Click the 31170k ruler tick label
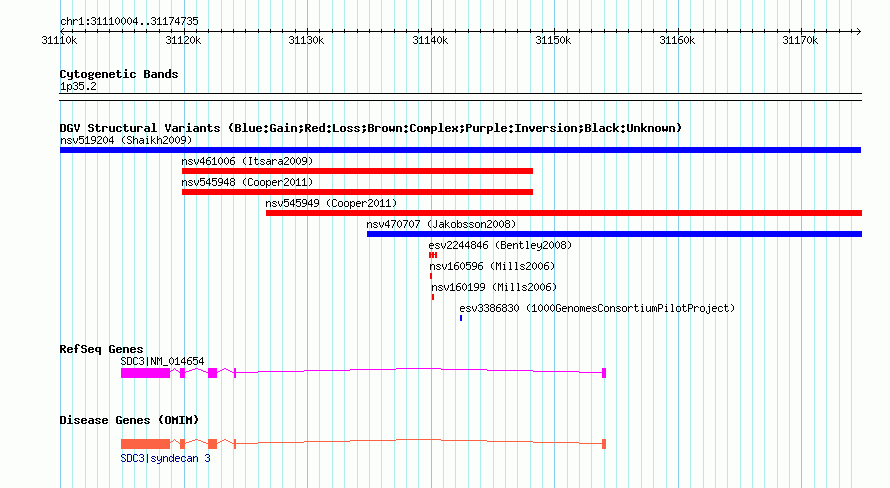The height and width of the screenshot is (488, 890). [x=800, y=40]
